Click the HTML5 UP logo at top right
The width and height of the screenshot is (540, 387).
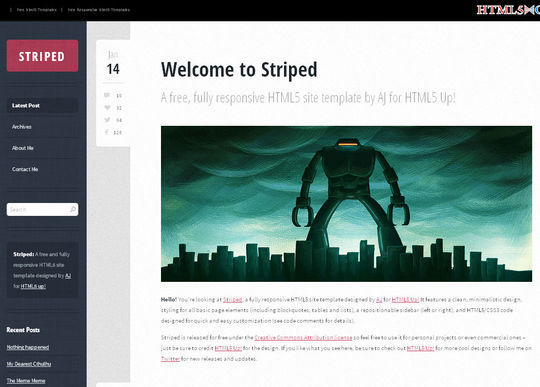click(x=508, y=10)
